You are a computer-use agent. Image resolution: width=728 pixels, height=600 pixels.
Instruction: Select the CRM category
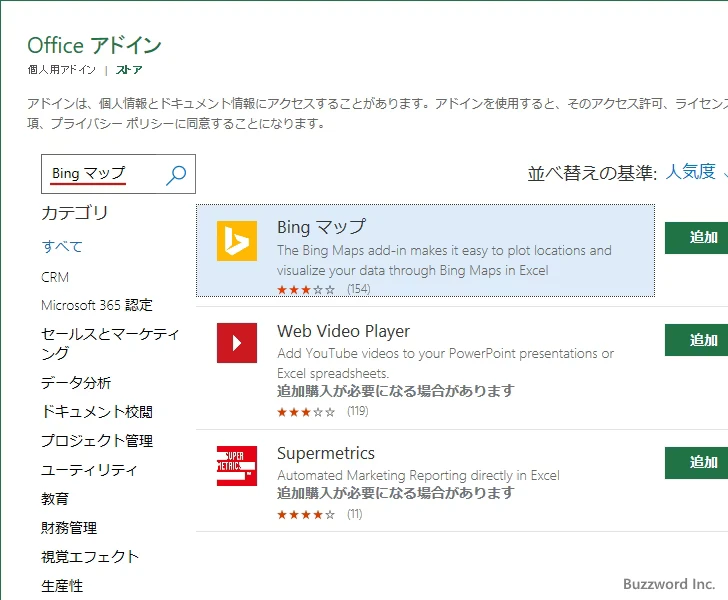[55, 277]
